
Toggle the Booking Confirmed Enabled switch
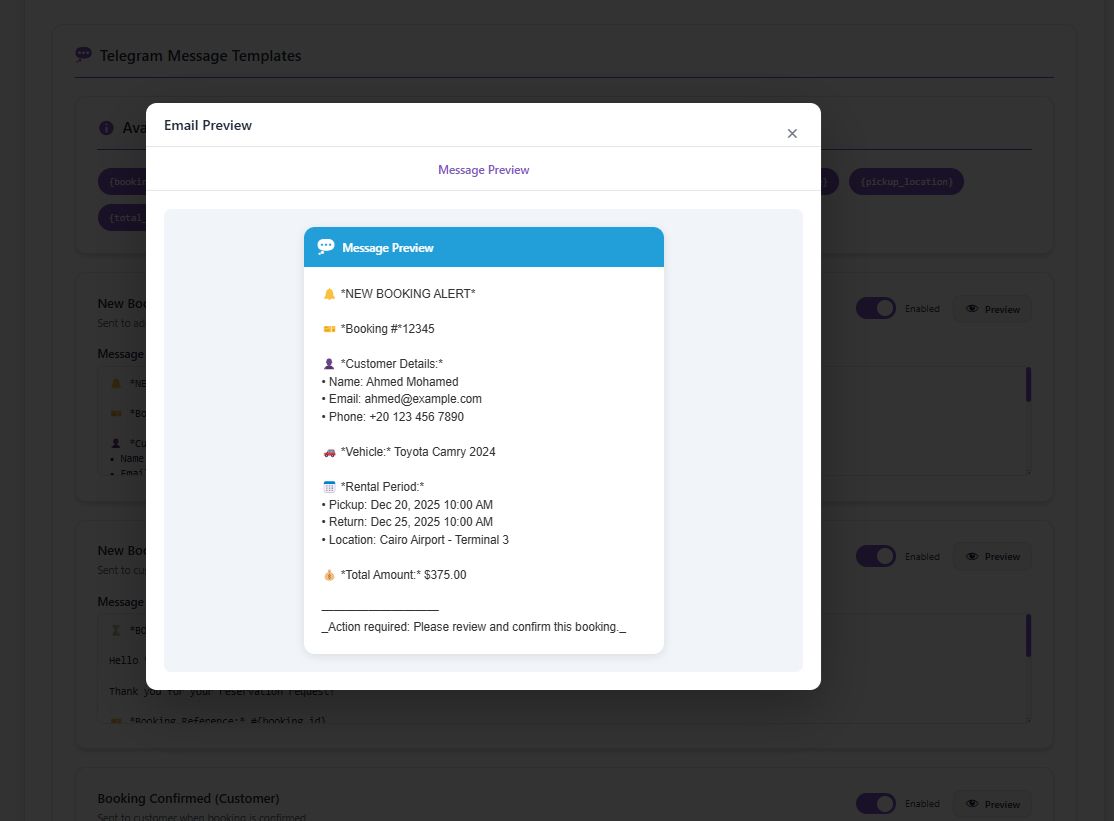coord(875,803)
